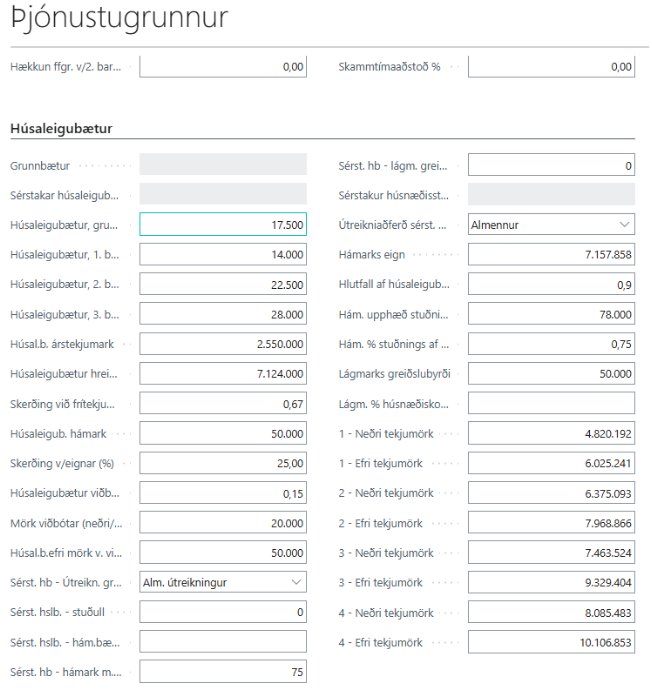
Task: Expand the Sérst. hb - Útreikn. gr. dropdown
Action: 222,582
